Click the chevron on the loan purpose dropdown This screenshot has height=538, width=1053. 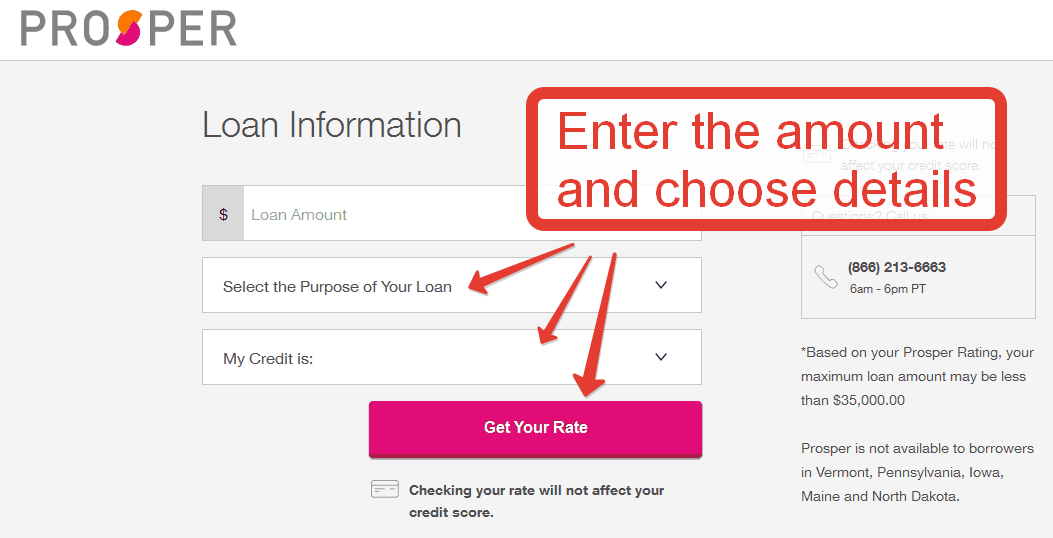click(661, 285)
